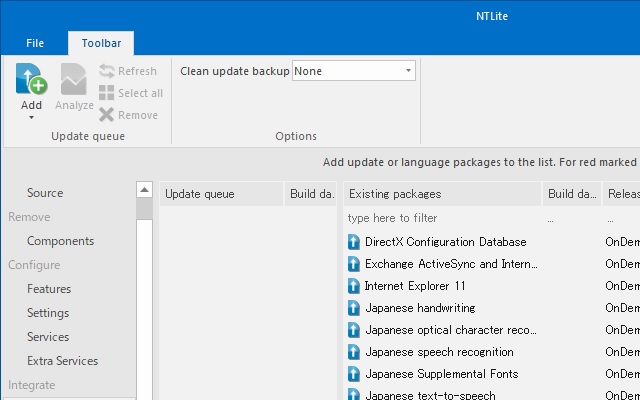Sort by the Update queue column header
640x400 pixels.
pyautogui.click(x=221, y=194)
